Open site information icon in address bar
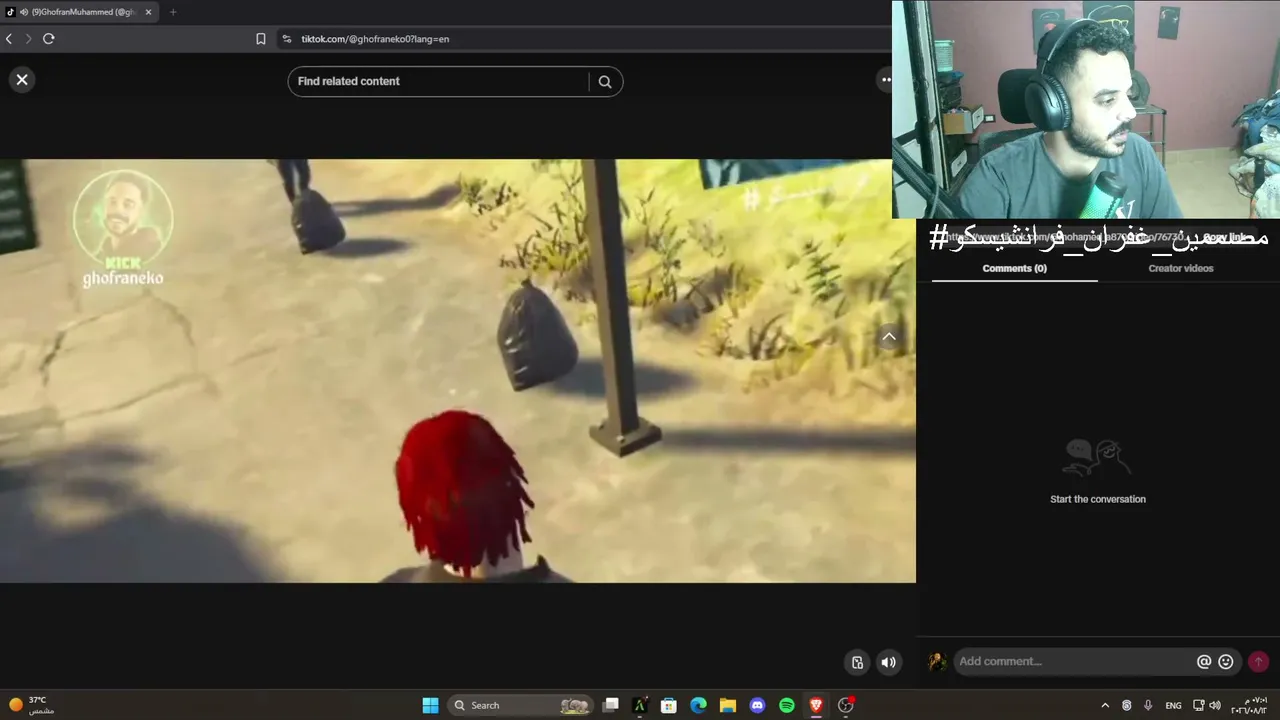This screenshot has height=720, width=1280. point(287,39)
